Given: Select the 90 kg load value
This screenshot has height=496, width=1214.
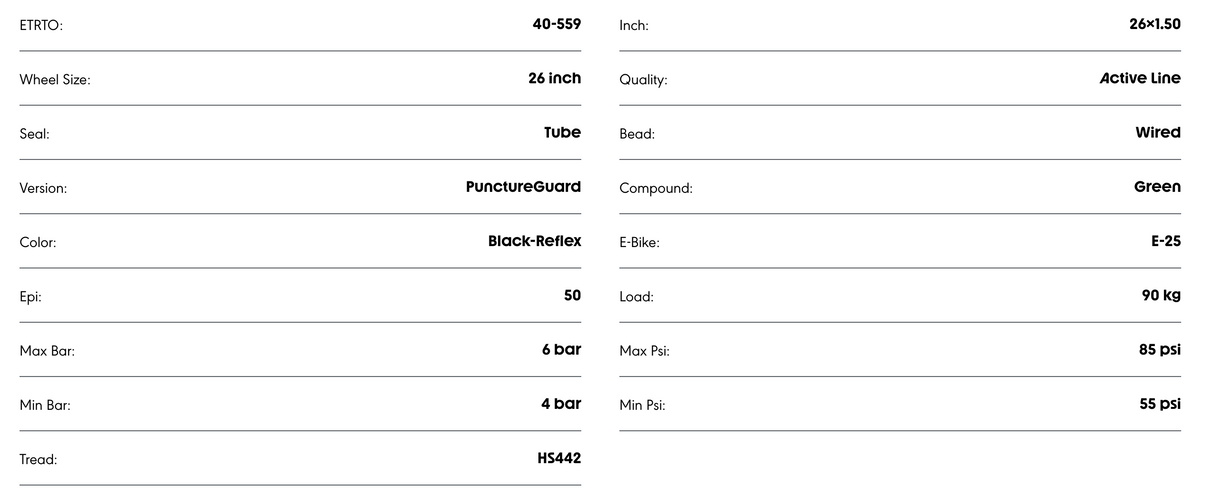Looking at the screenshot, I should point(1161,295).
